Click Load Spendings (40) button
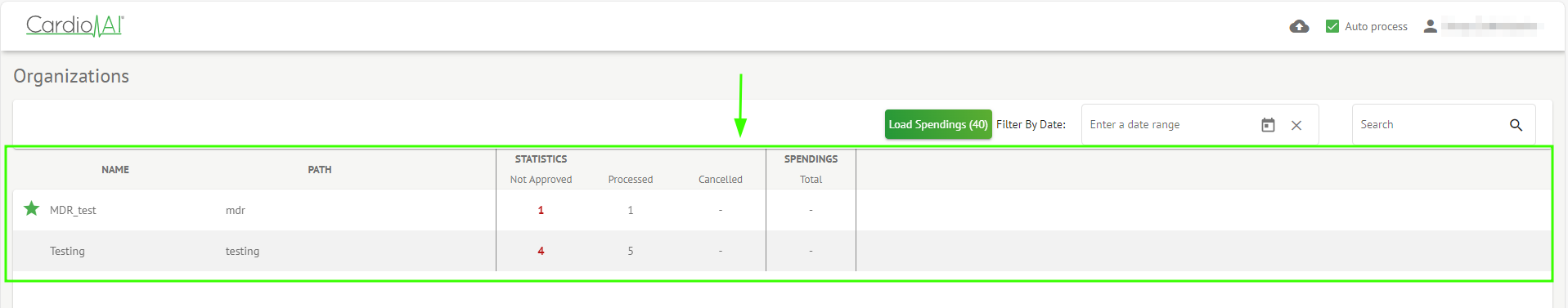 coord(938,124)
